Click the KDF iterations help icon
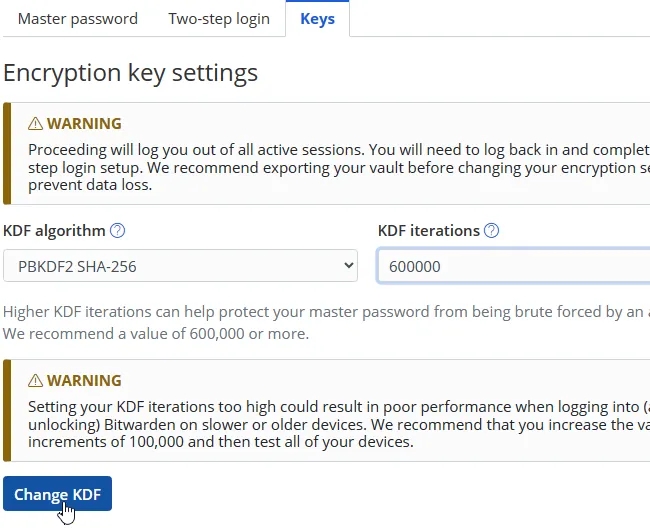The width and height of the screenshot is (650, 528). click(x=492, y=230)
